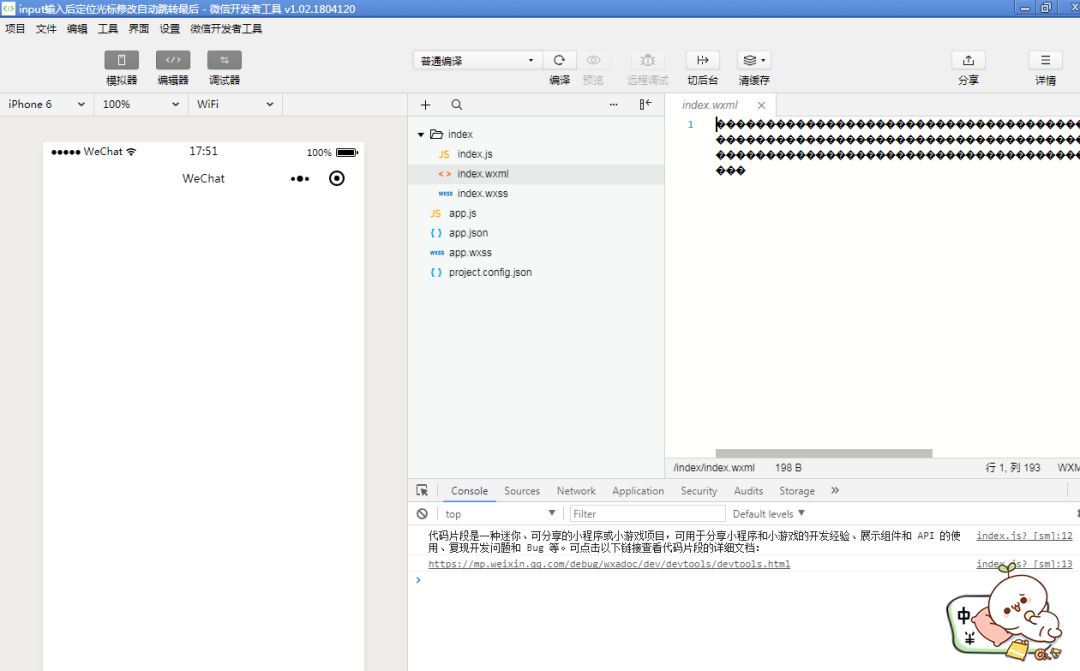Screen dimensions: 1080x671
Task: Add new file with plus icon
Action: coord(426,105)
